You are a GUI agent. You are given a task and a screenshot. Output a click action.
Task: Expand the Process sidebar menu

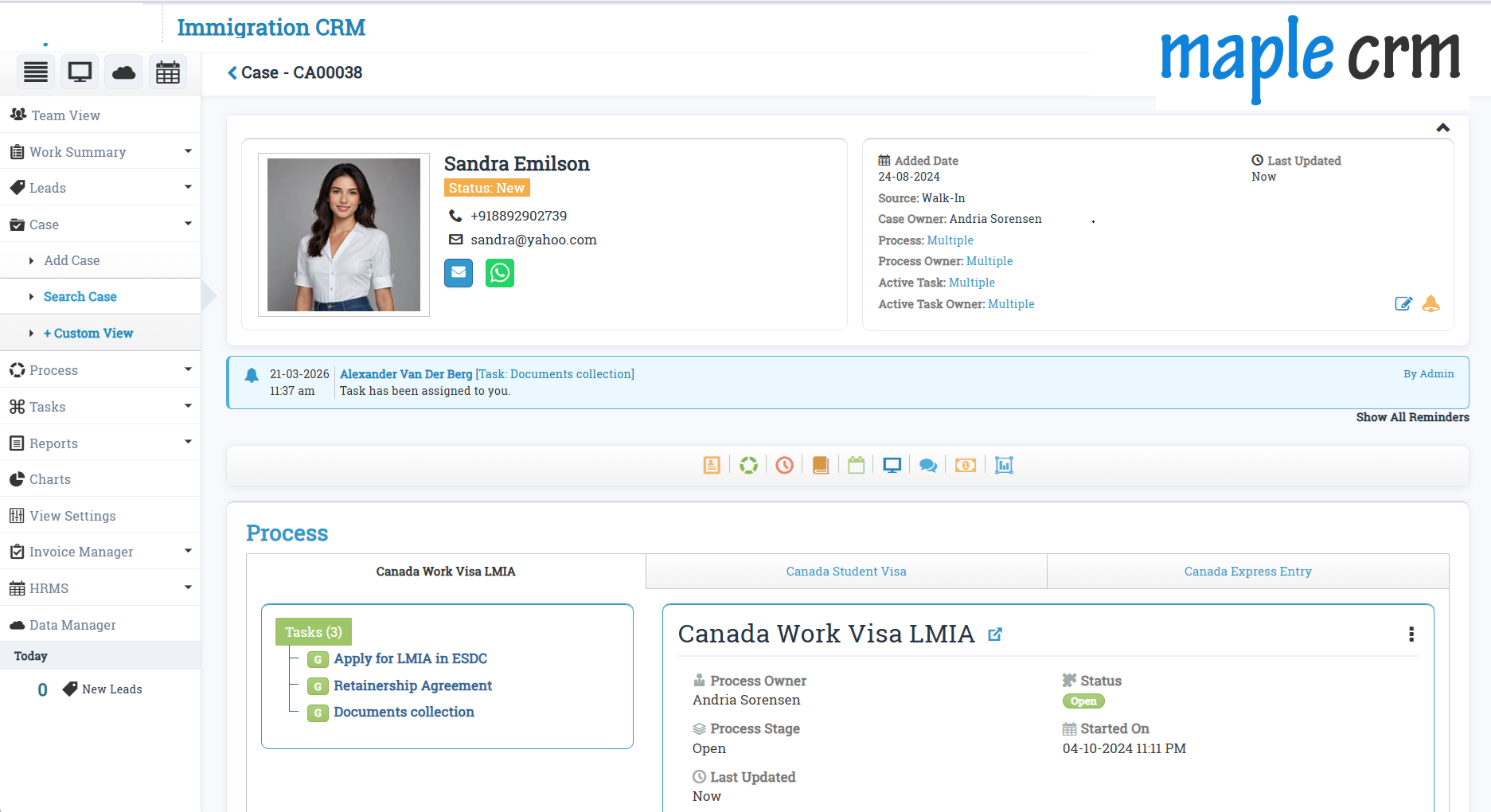click(x=100, y=370)
